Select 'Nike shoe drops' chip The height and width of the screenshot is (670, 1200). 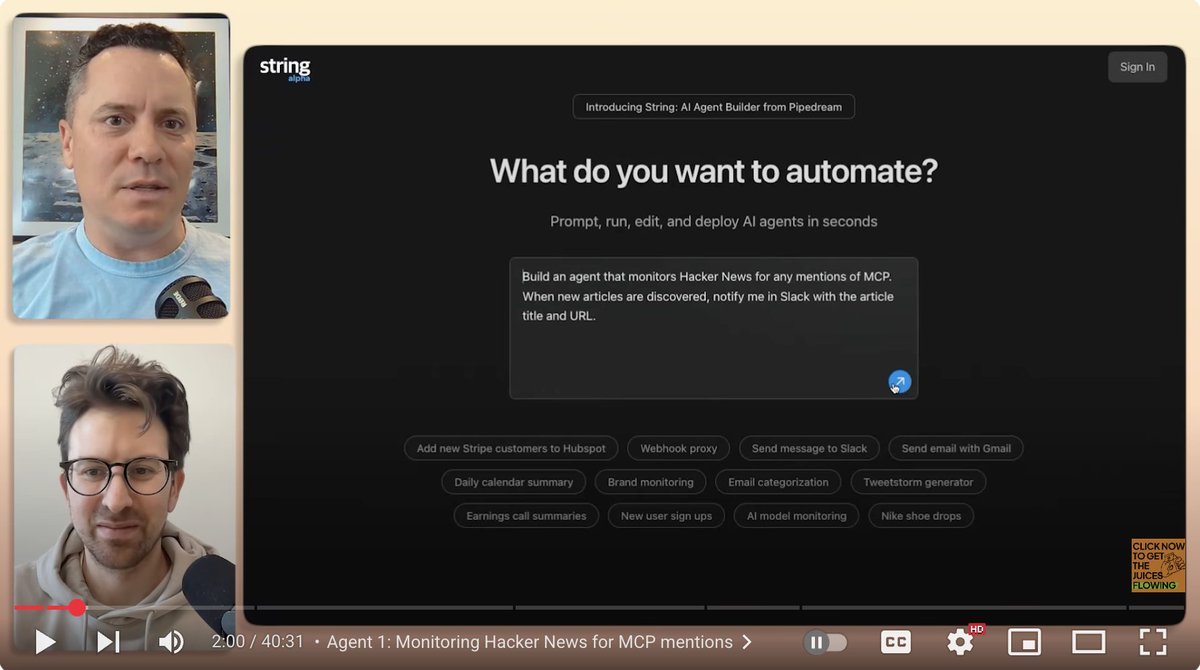[x=921, y=516]
